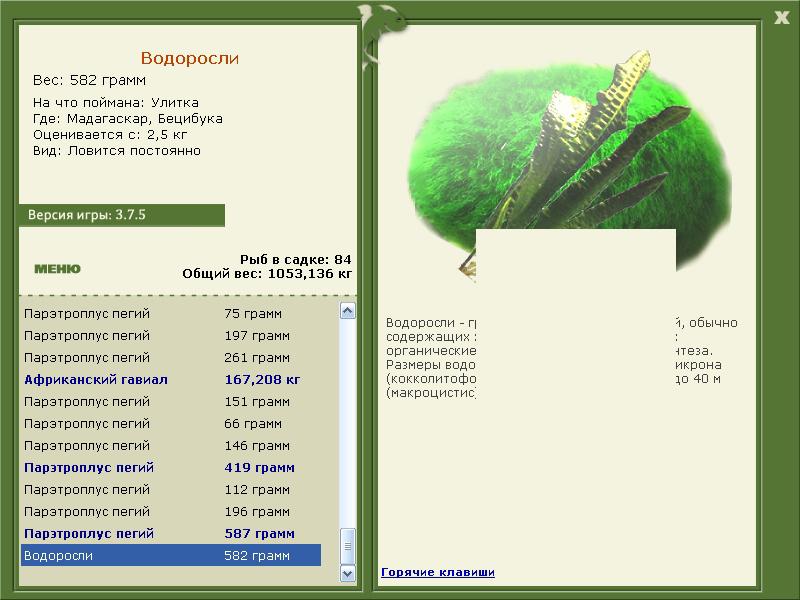This screenshot has height=600, width=800.
Task: Select Парэтроплус пегий 66 грамм row
Action: click(x=171, y=423)
